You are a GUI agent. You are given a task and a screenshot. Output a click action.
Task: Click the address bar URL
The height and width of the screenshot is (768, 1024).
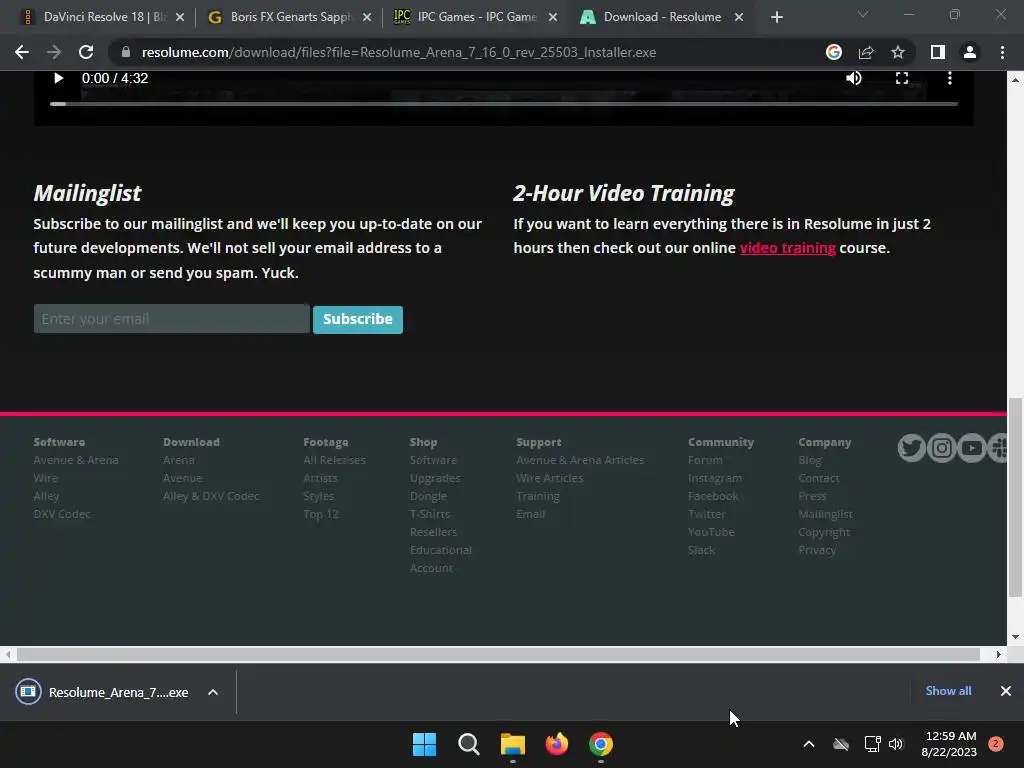coord(398,52)
